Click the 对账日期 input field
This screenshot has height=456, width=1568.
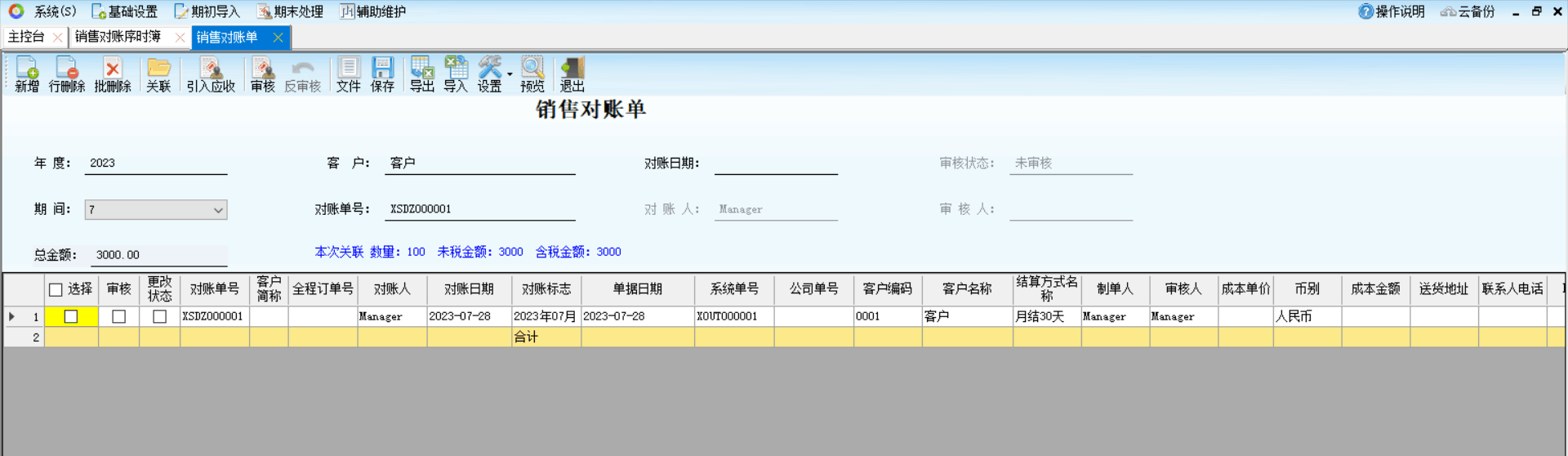[775, 163]
